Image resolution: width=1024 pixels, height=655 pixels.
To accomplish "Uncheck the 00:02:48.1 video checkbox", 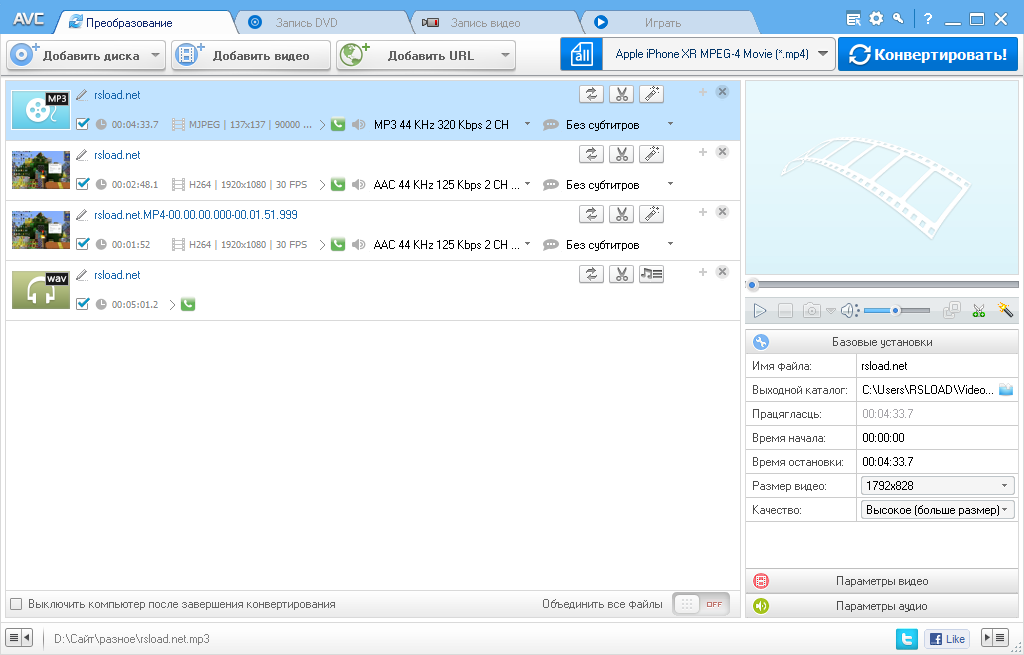I will (x=82, y=184).
